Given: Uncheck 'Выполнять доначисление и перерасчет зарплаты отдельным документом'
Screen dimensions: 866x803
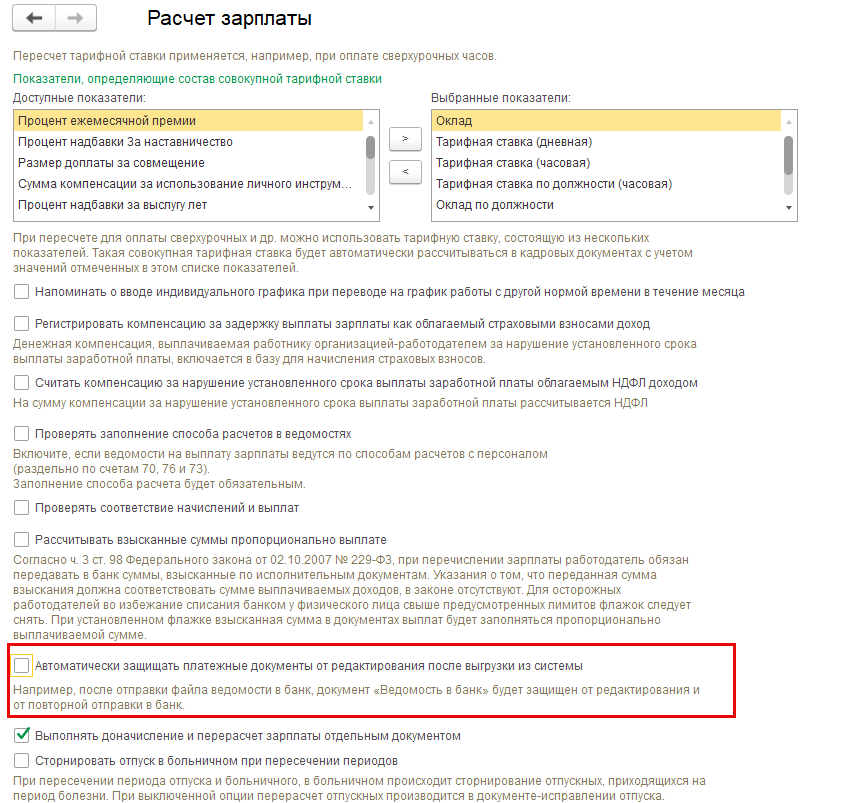Looking at the screenshot, I should click(22, 736).
